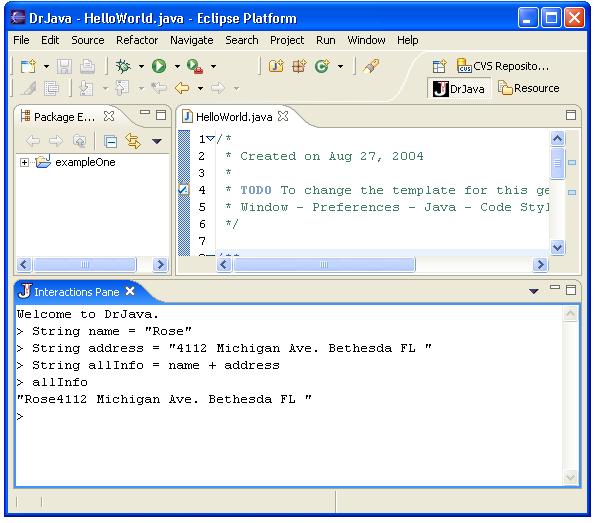595x523 pixels.
Task: Toggle the TODO task marker on line 4
Action: pyautogui.click(x=184, y=189)
